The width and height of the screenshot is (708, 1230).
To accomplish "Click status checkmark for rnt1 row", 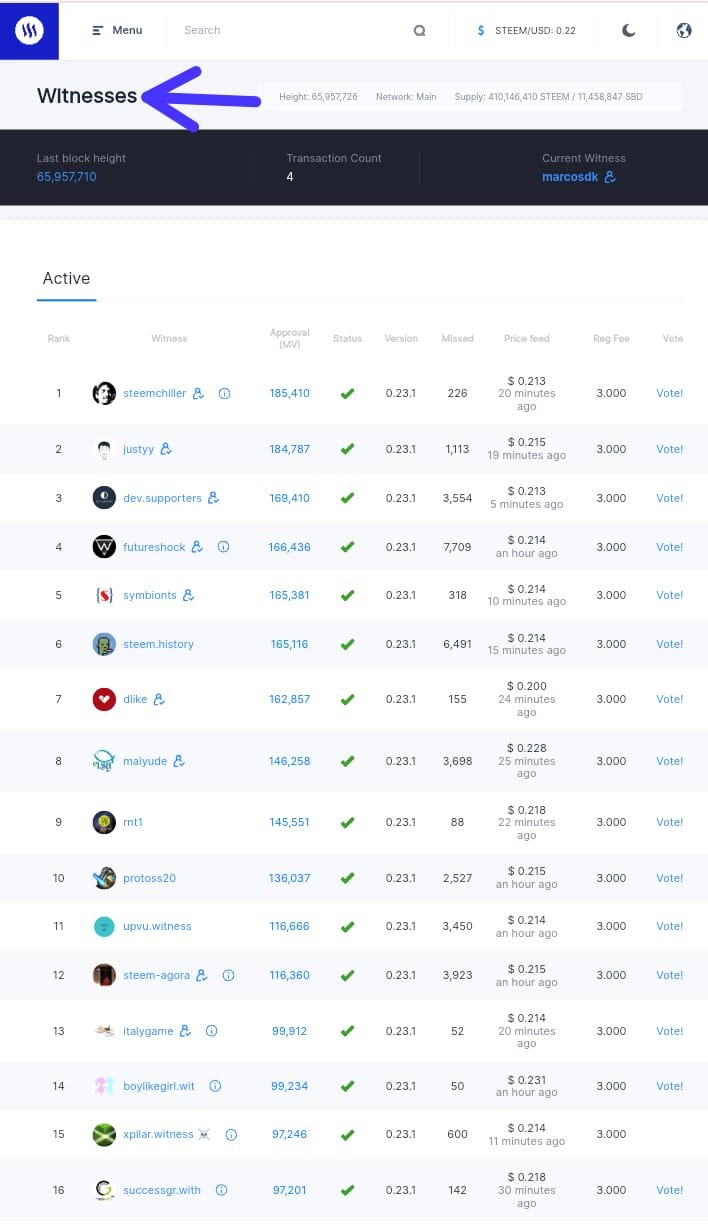I will coord(347,823).
